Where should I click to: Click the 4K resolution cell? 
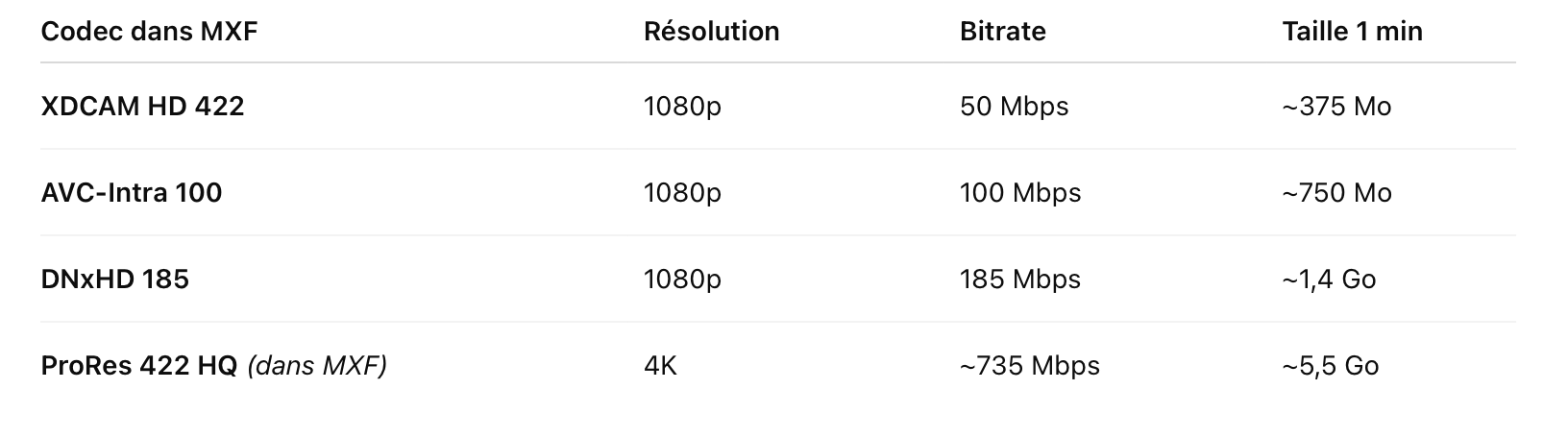(660, 365)
